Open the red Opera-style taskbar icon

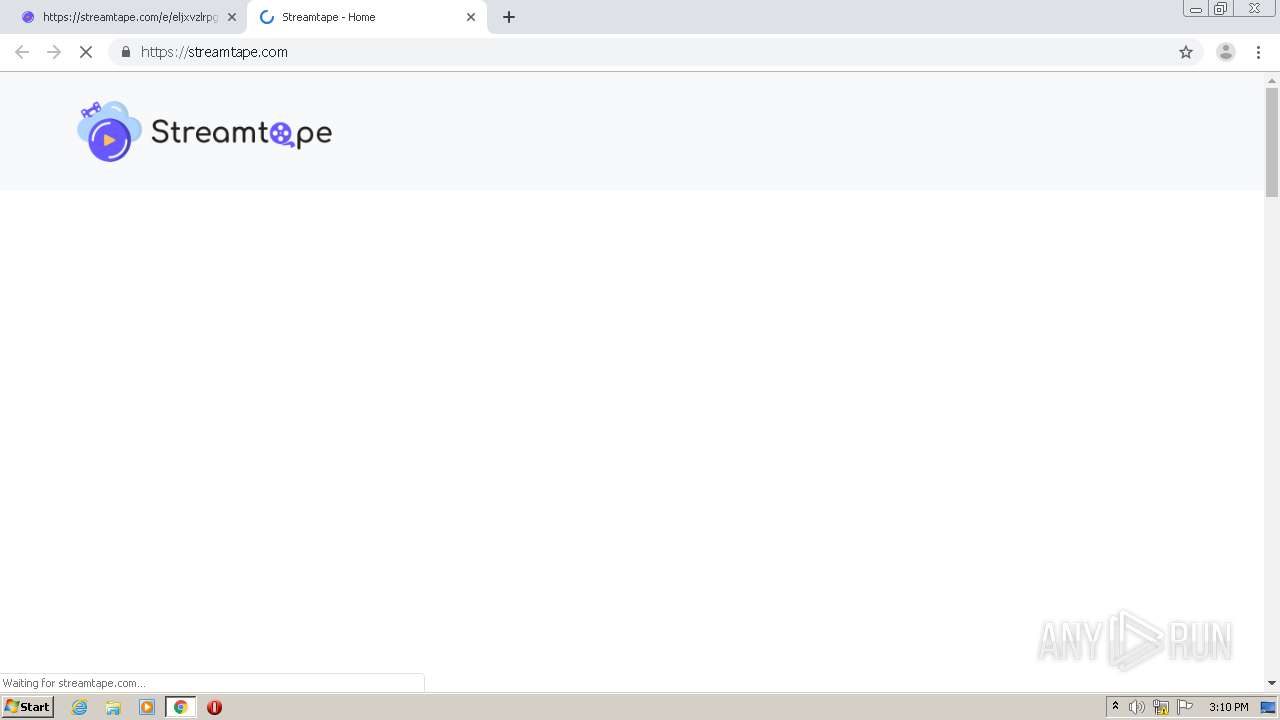tap(214, 707)
